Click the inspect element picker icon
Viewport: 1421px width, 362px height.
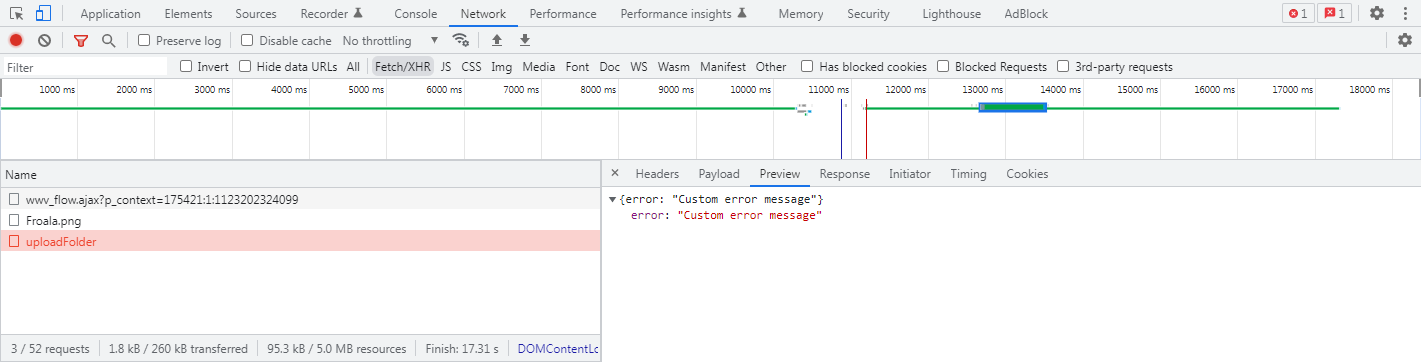[x=17, y=14]
